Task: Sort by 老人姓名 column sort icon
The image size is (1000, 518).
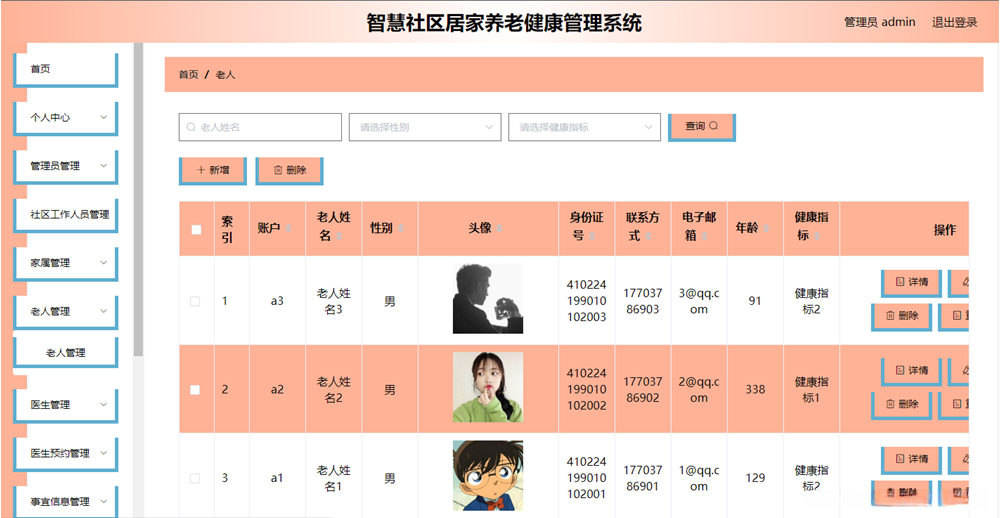Action: tap(339, 236)
